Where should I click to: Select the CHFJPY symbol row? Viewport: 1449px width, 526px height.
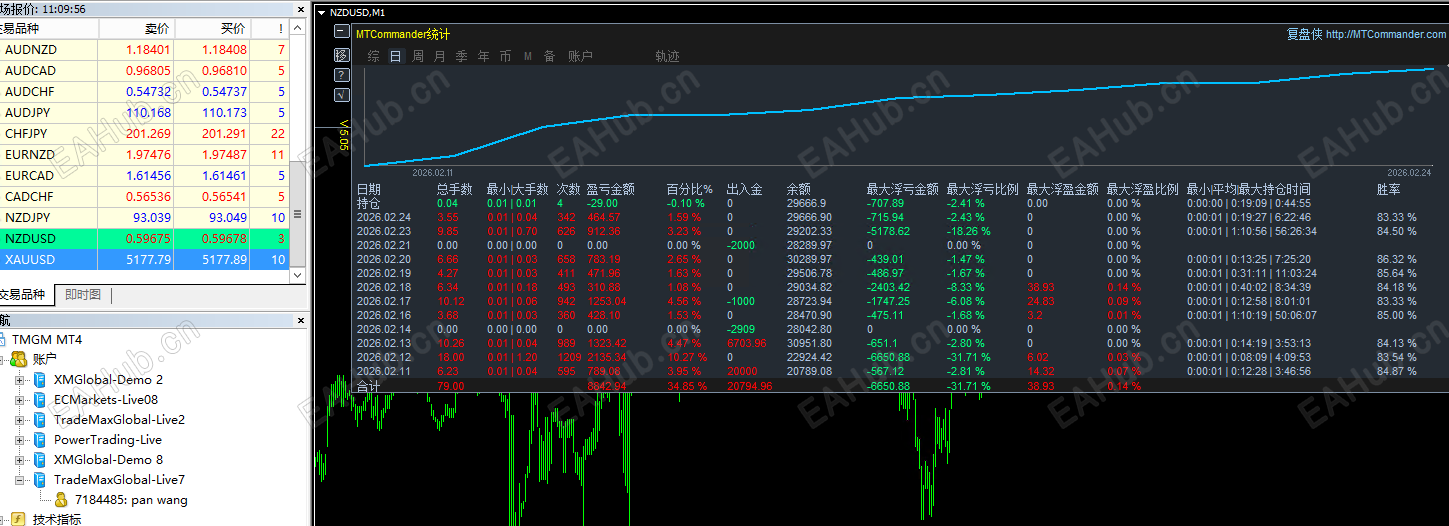click(145, 134)
